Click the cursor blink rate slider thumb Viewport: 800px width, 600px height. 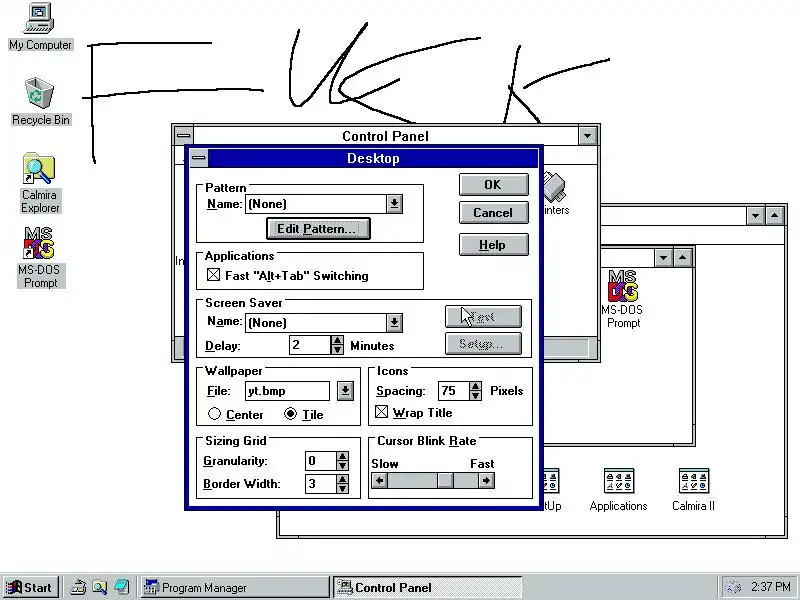click(x=445, y=481)
